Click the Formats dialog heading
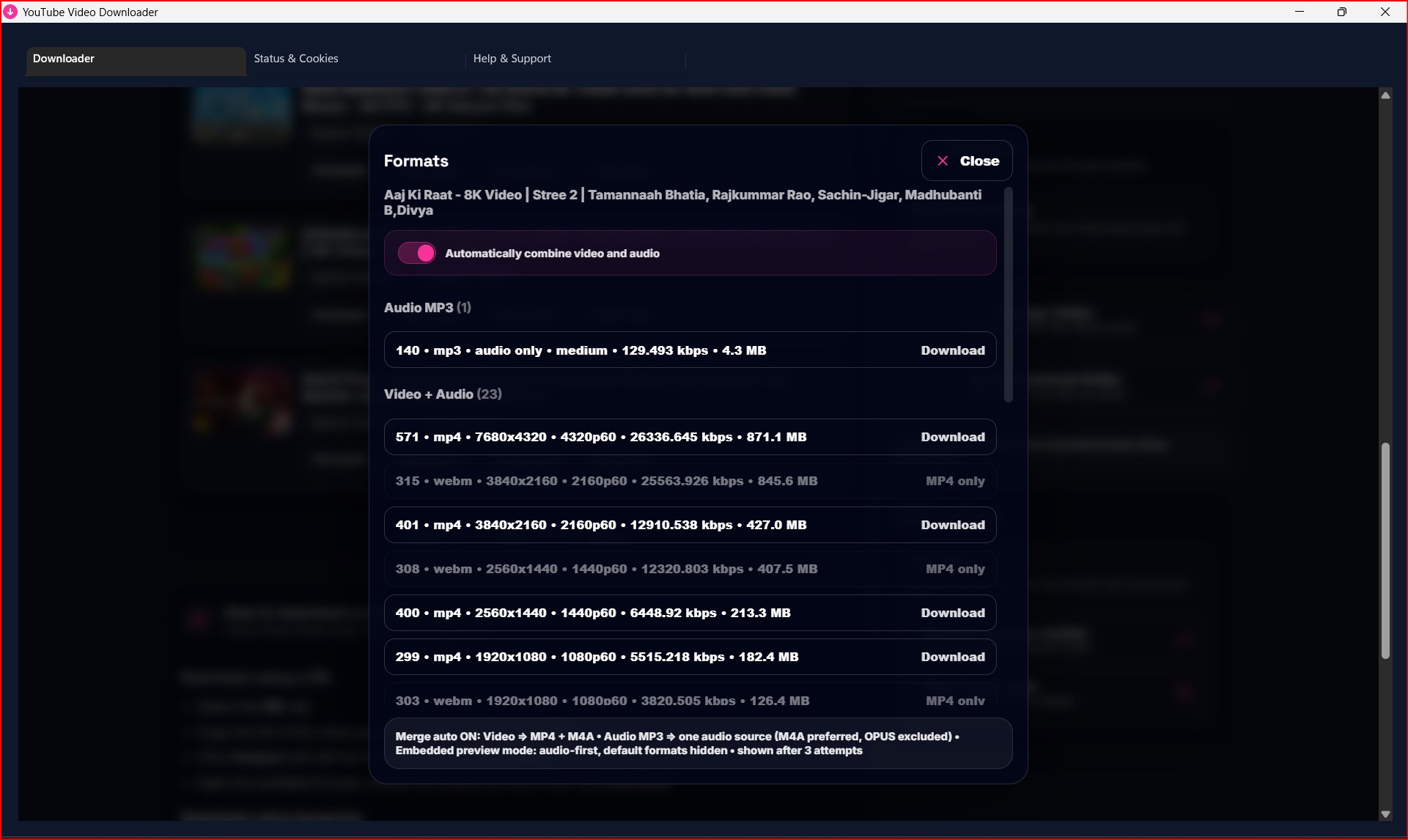Image resolution: width=1408 pixels, height=840 pixels. click(416, 161)
